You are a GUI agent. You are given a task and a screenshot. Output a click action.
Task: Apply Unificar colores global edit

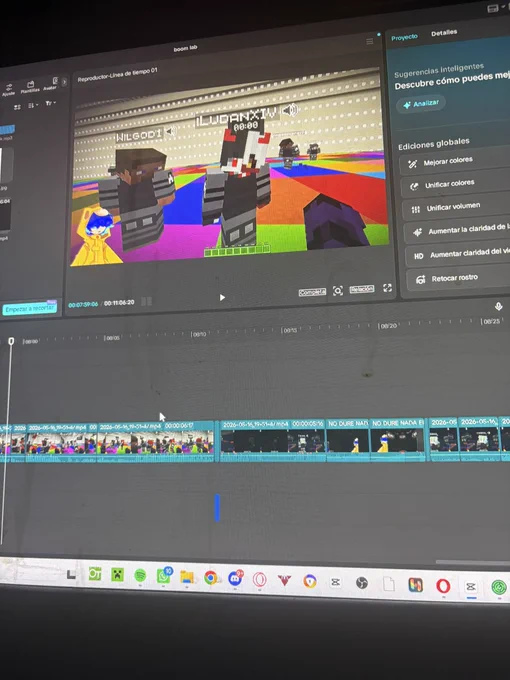click(455, 184)
